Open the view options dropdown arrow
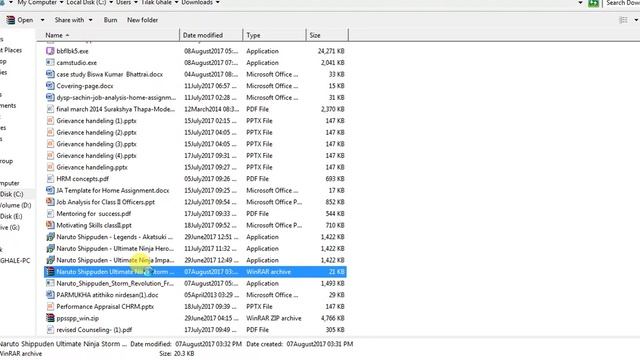Viewport: 640px width, 360px height. [x=636, y=20]
